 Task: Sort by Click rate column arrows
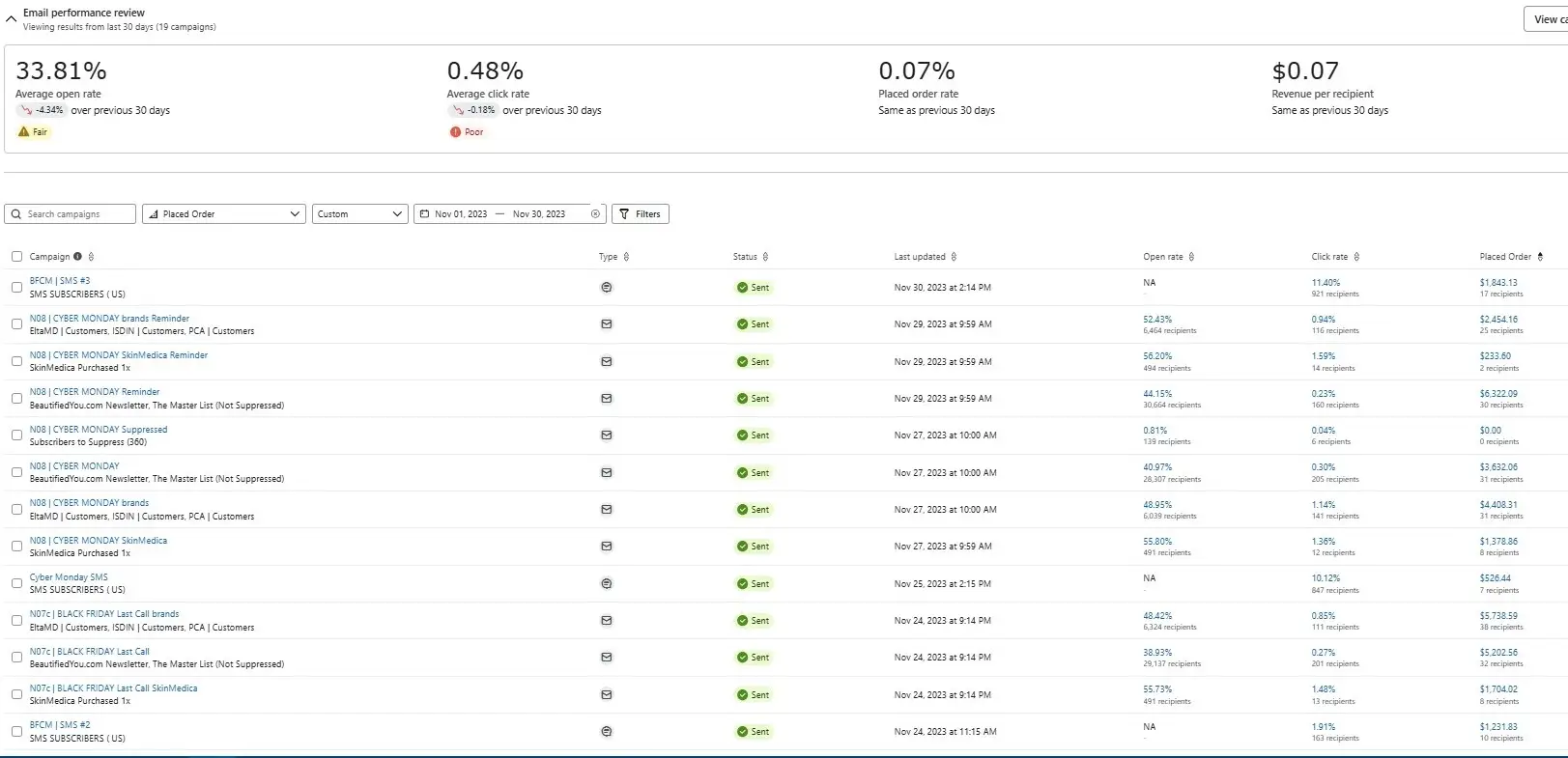point(1356,257)
